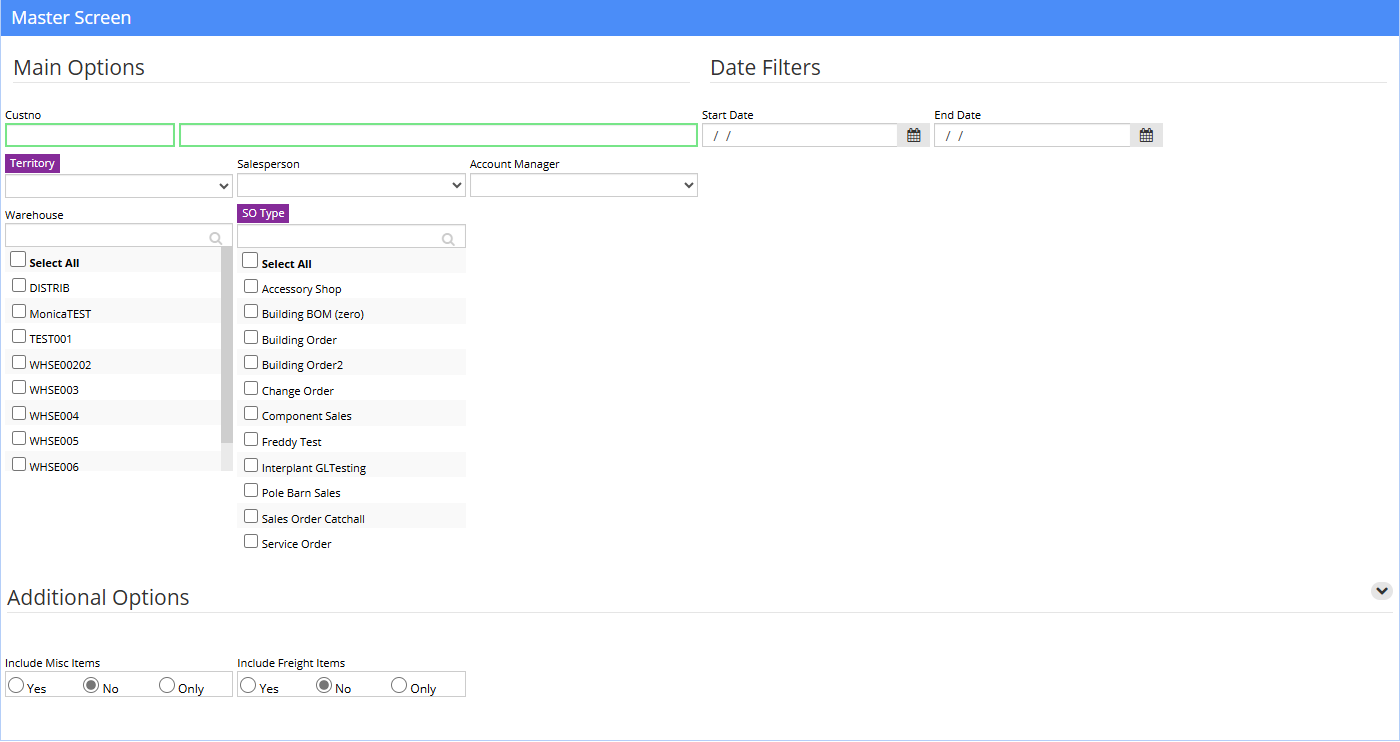Screen dimensions: 1400x742
Task: Check the TEST001 warehouse
Action: tap(19, 336)
